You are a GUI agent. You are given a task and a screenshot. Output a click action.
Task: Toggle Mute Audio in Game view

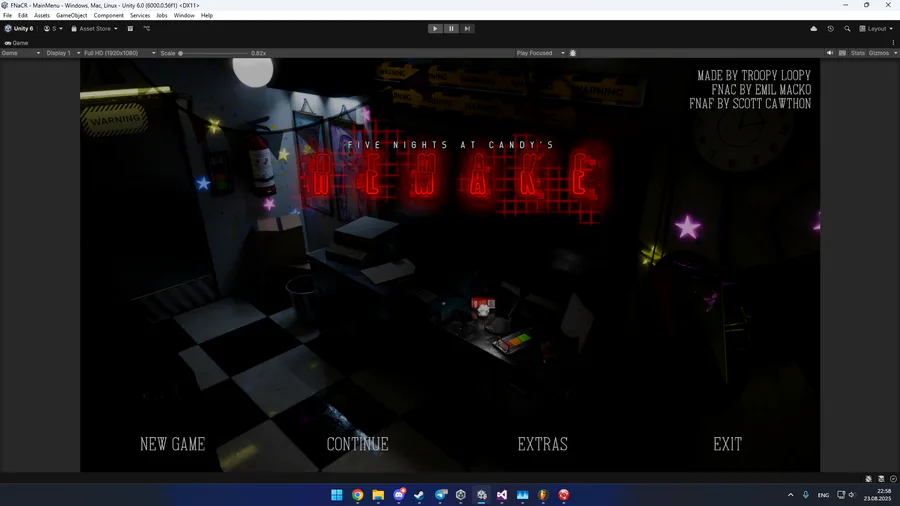[830, 53]
